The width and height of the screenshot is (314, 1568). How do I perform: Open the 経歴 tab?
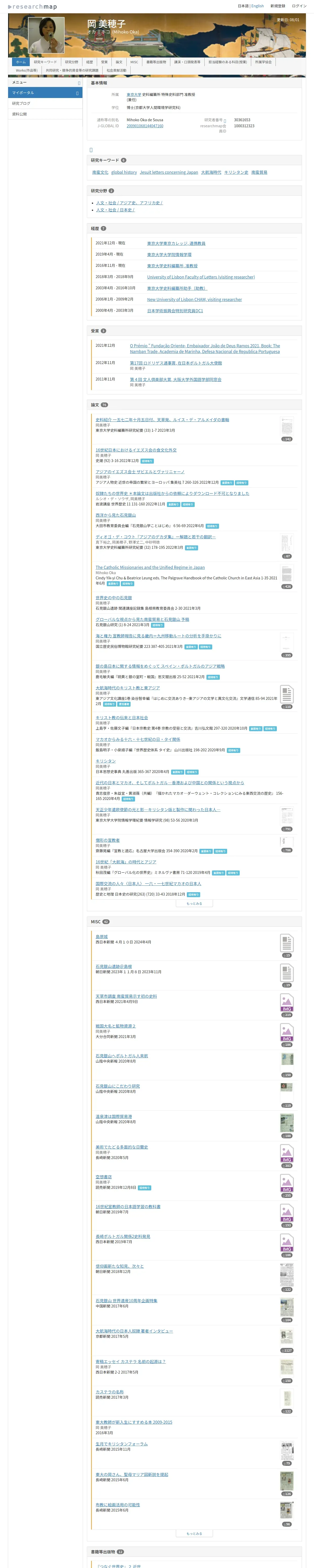point(90,62)
